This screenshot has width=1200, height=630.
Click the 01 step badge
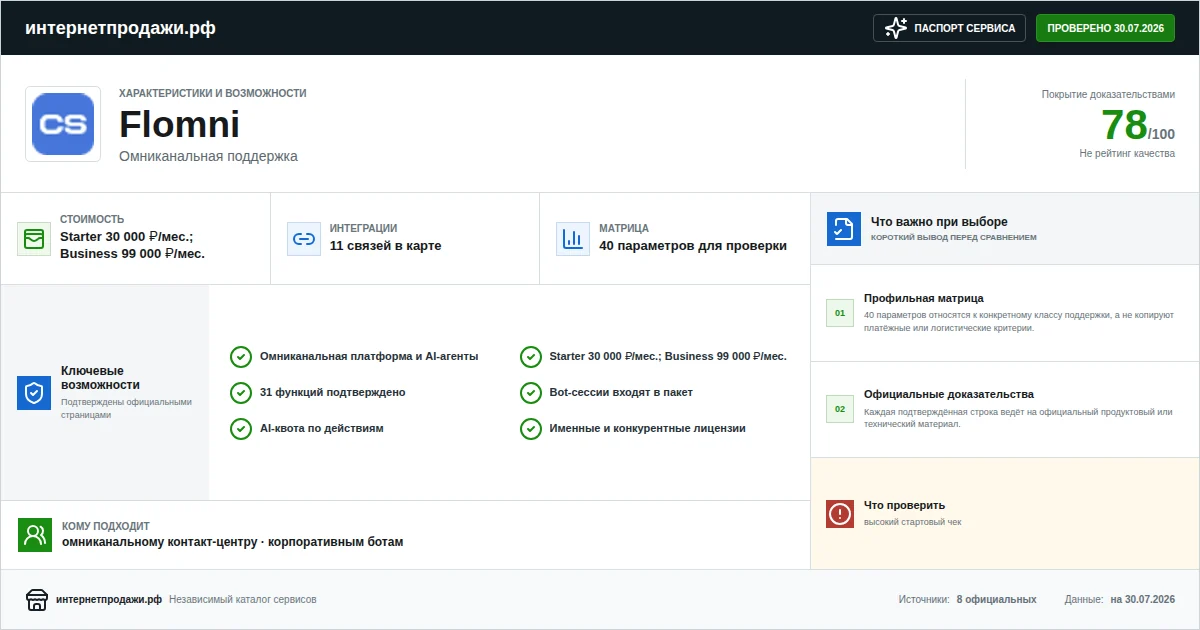840,313
